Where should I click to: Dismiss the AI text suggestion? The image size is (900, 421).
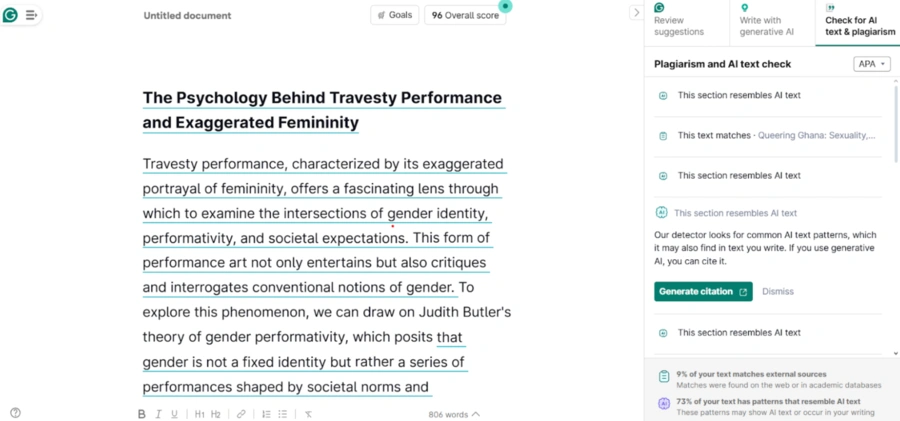pyautogui.click(x=778, y=292)
